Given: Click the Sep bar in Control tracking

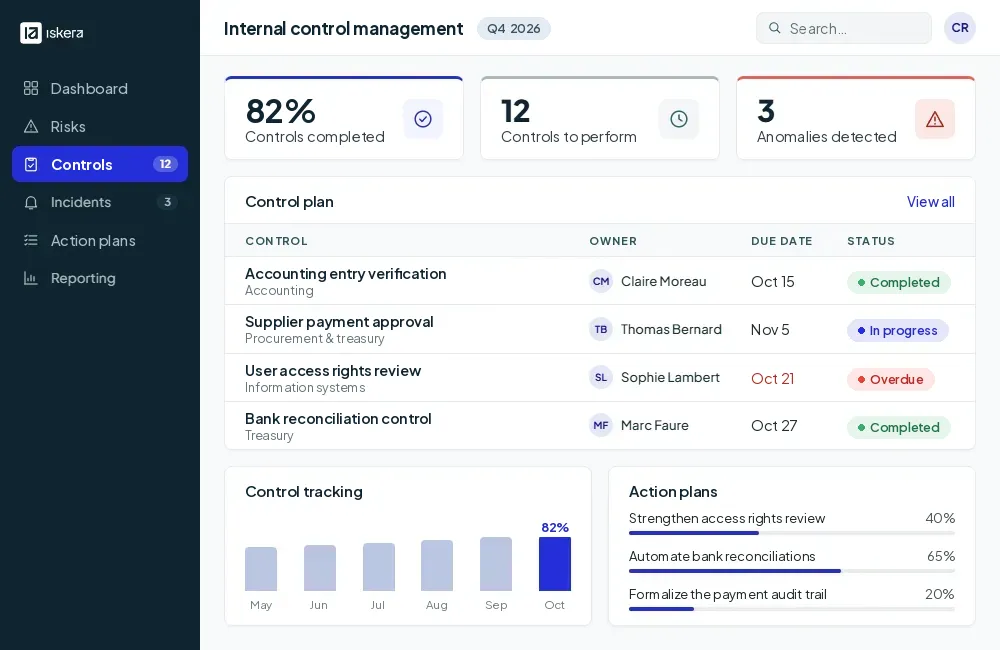Looking at the screenshot, I should 496,564.
